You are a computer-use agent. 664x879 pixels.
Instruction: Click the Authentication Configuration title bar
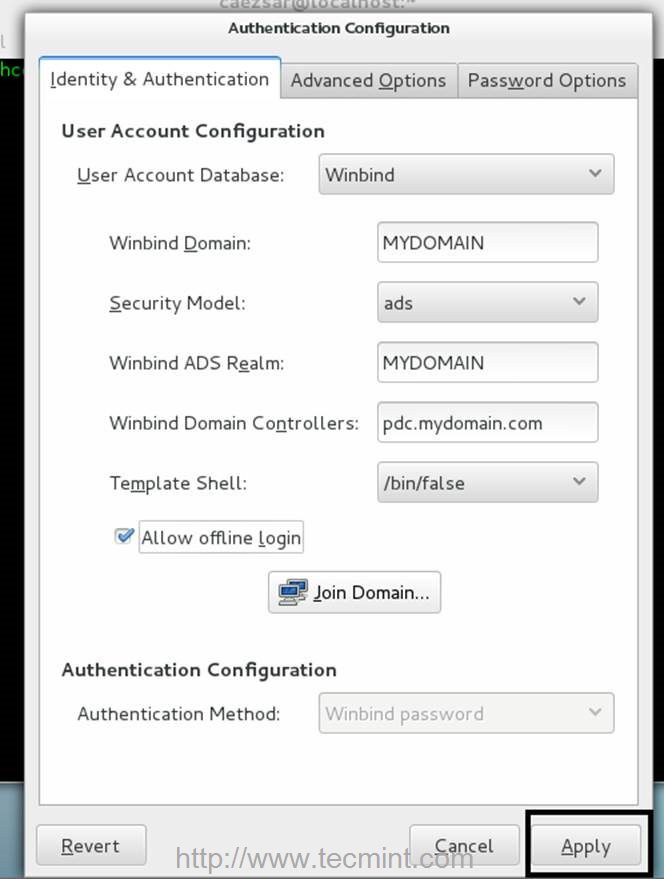[338, 28]
